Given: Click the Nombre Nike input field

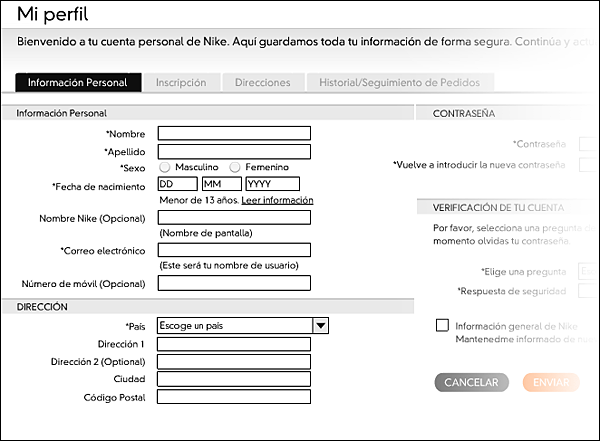Looking at the screenshot, I should (x=234, y=217).
